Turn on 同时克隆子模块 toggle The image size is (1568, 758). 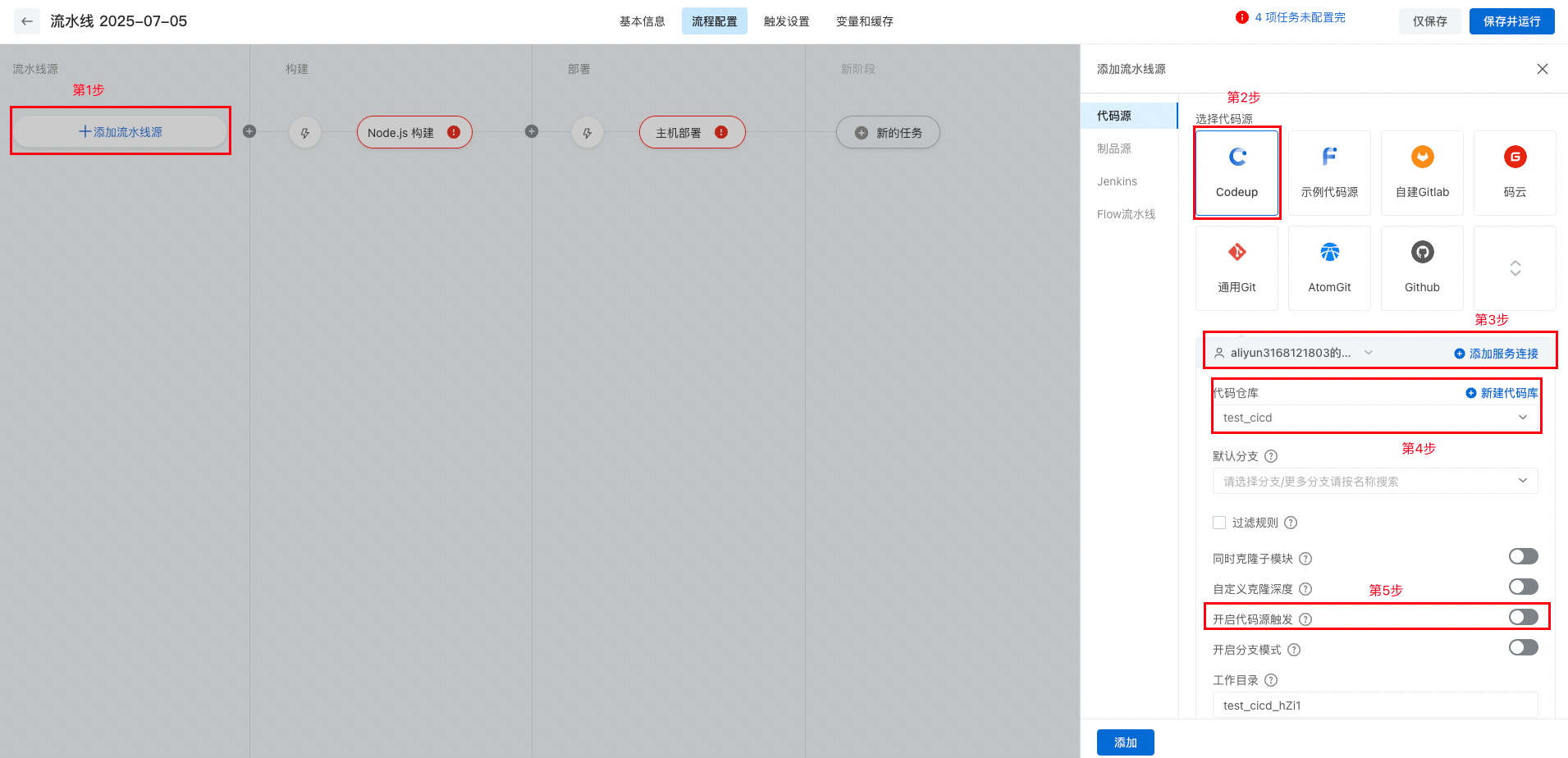(x=1523, y=556)
